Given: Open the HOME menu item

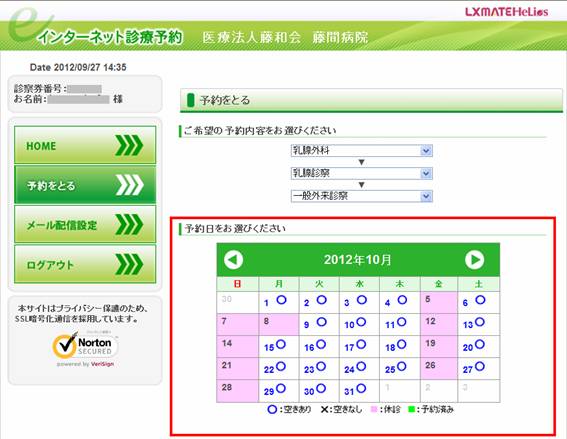Looking at the screenshot, I should [x=85, y=145].
